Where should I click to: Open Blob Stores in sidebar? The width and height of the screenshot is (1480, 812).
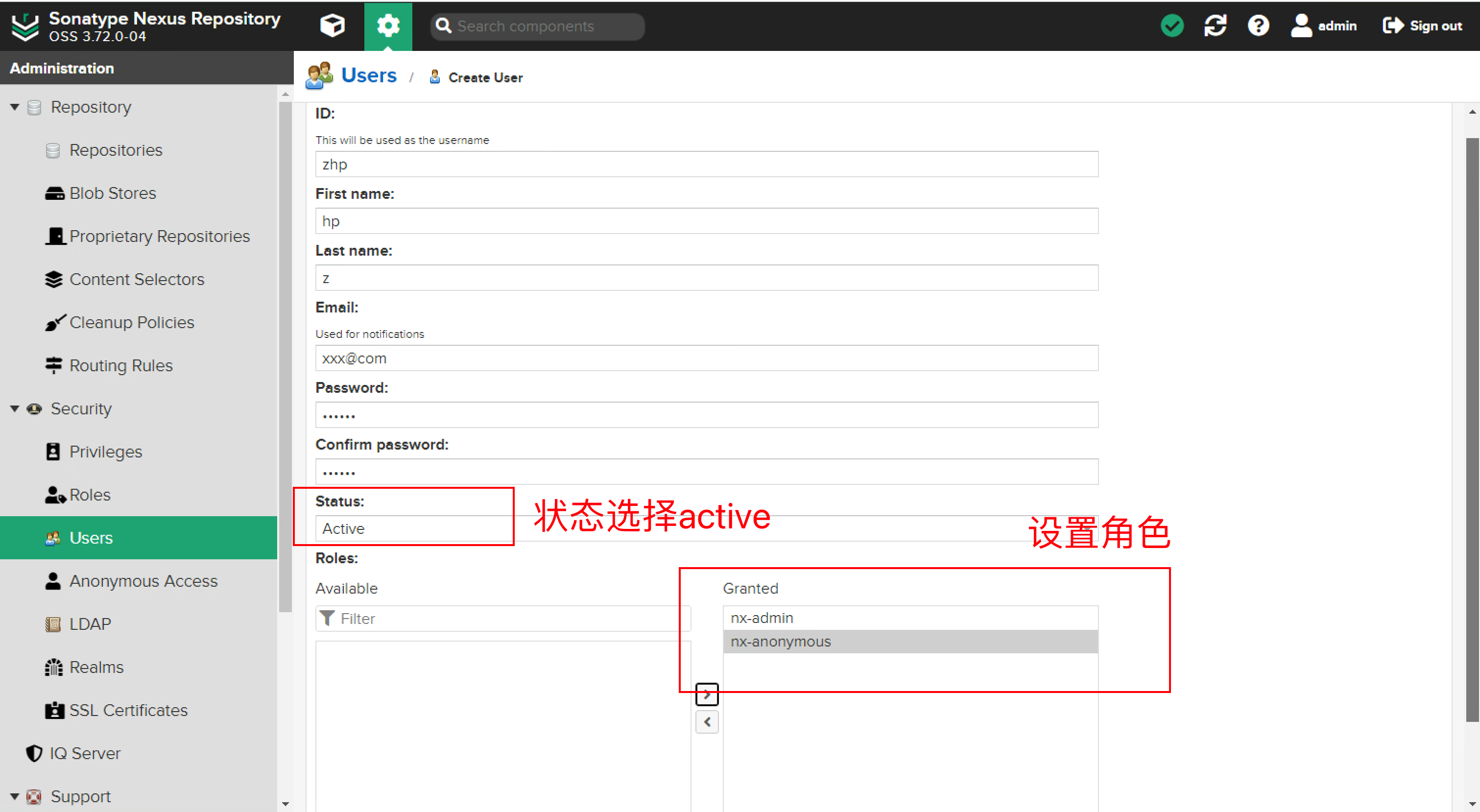coord(113,193)
